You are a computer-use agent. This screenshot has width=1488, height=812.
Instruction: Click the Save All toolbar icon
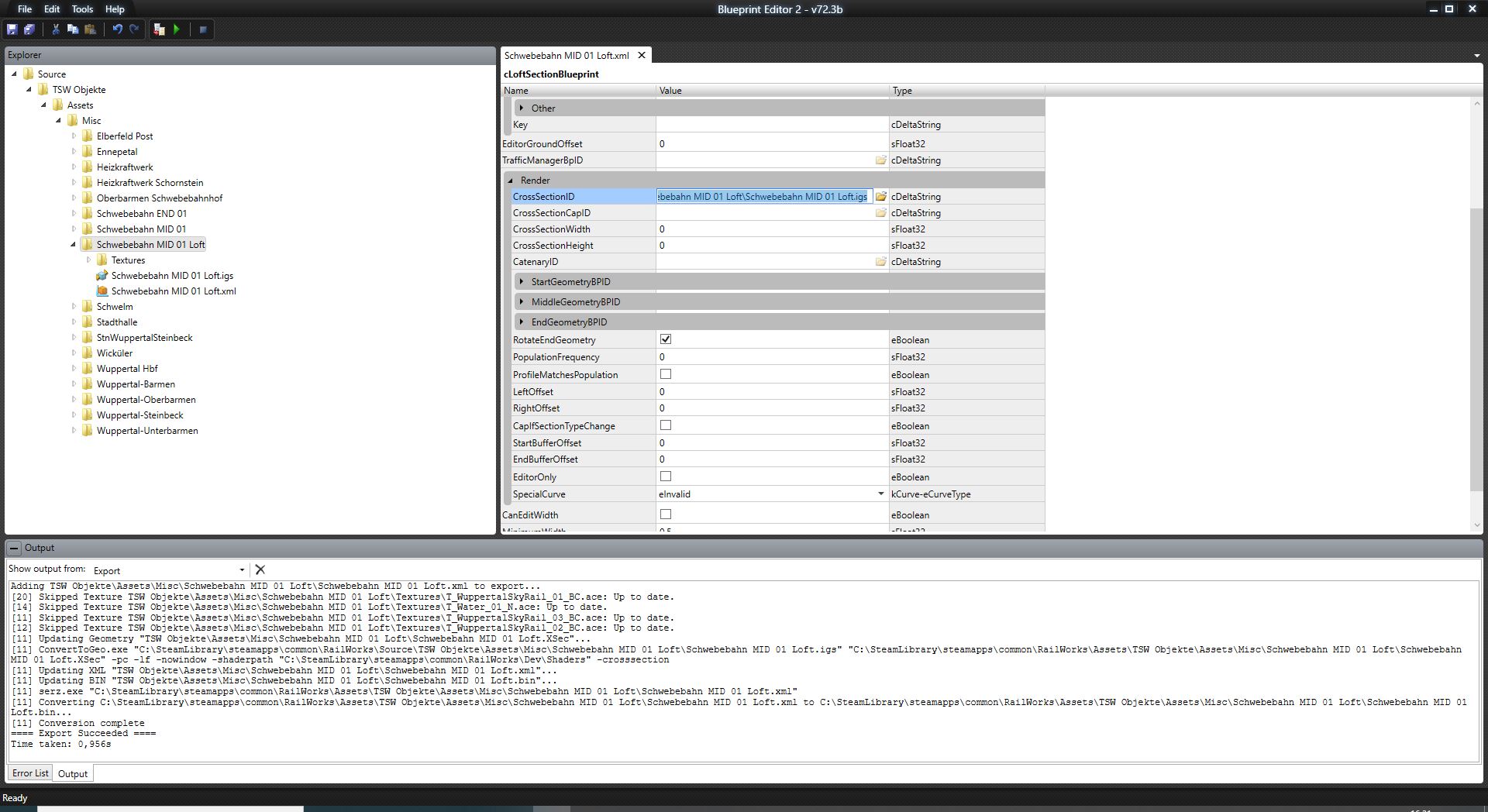click(29, 29)
